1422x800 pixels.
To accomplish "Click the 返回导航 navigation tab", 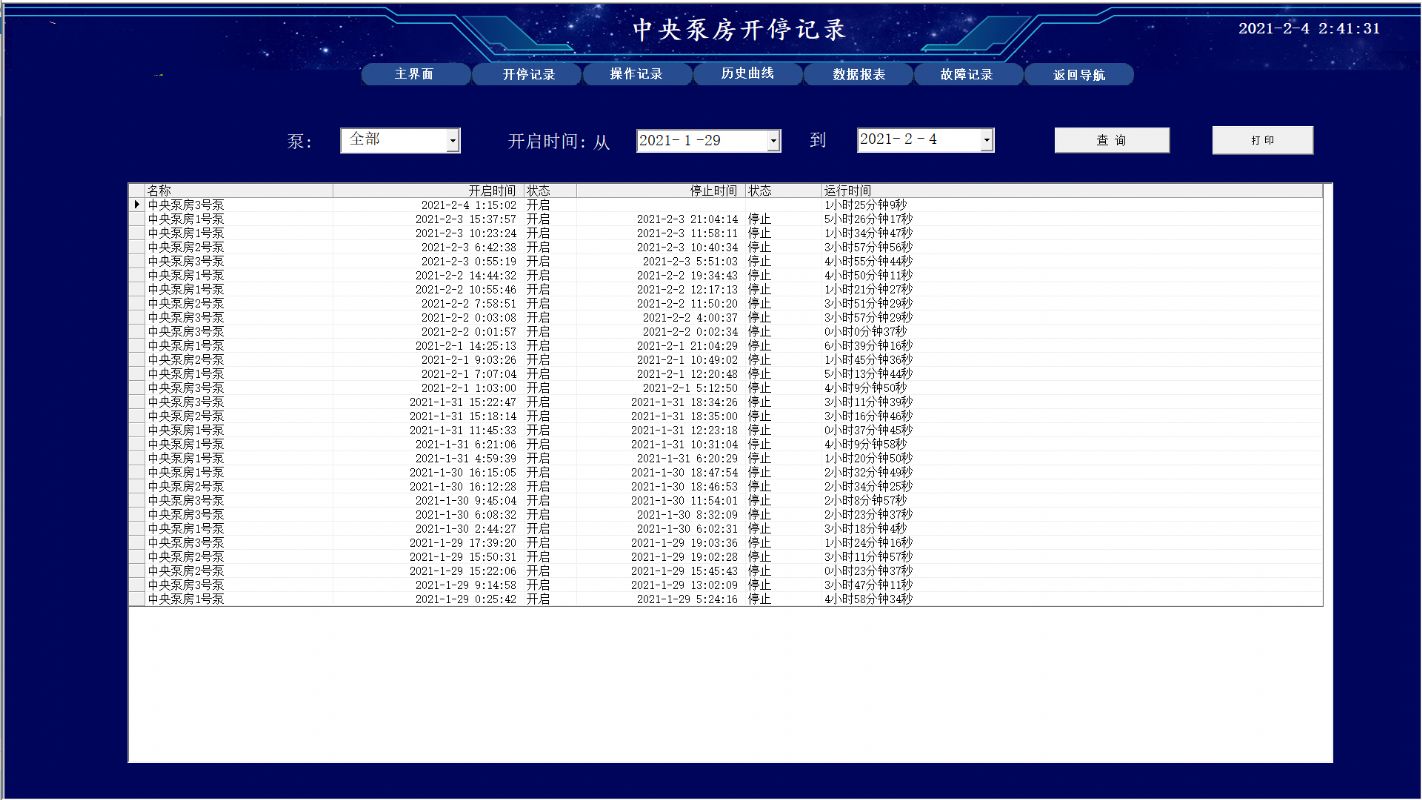I will tap(1079, 74).
